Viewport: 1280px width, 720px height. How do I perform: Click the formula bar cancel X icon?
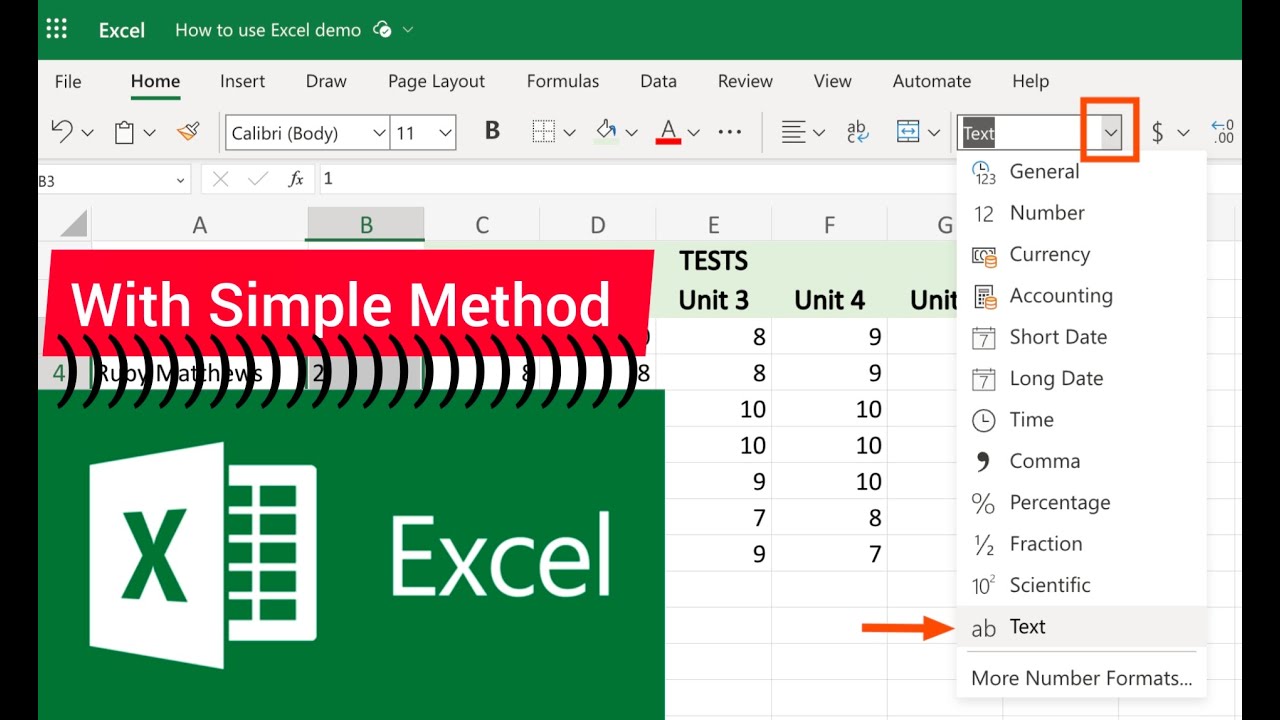(221, 179)
